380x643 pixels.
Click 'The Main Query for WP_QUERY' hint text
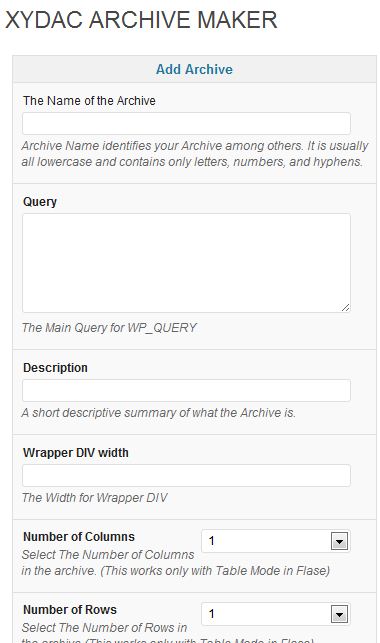(109, 328)
